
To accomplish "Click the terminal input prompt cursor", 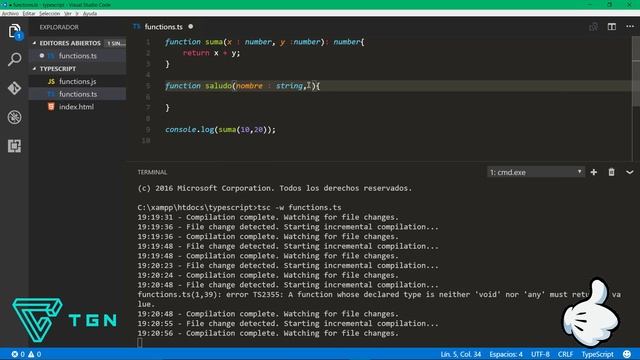I will coord(140,343).
